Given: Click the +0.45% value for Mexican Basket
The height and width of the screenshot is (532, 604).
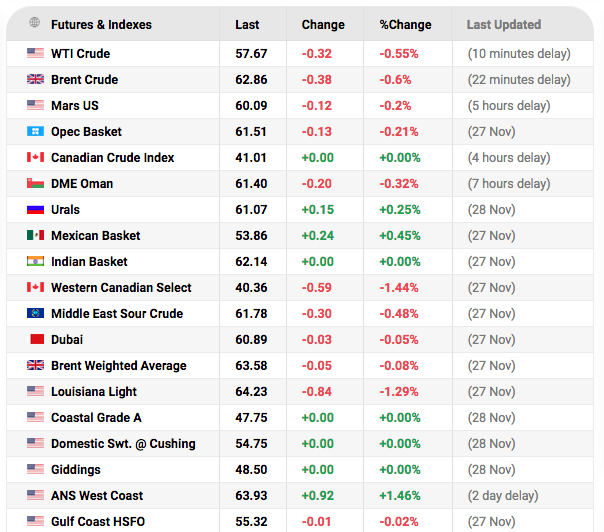Looking at the screenshot, I should point(400,235).
